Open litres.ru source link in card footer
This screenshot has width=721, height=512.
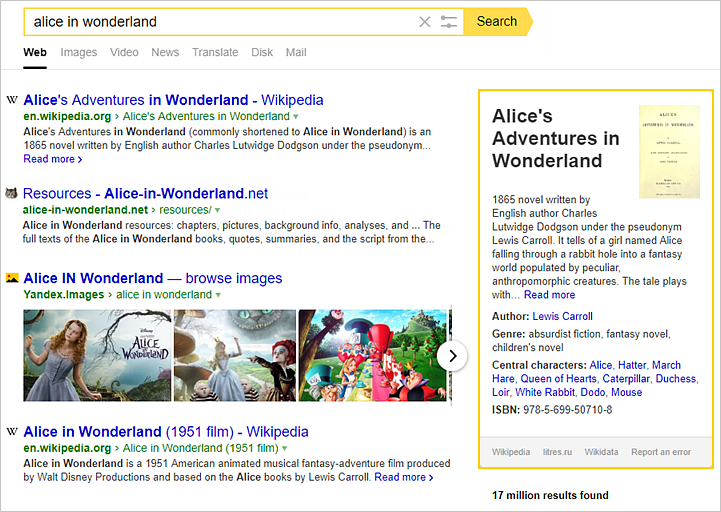point(557,452)
